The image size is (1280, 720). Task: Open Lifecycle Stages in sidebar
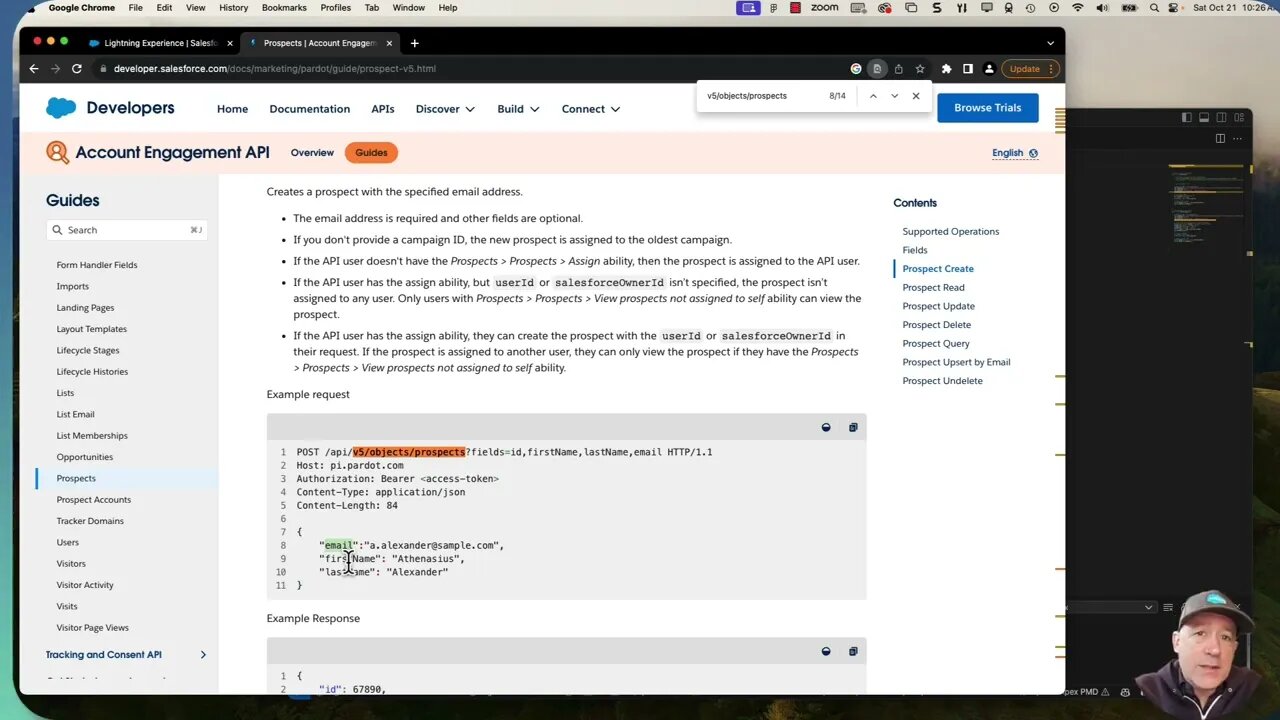(x=88, y=350)
